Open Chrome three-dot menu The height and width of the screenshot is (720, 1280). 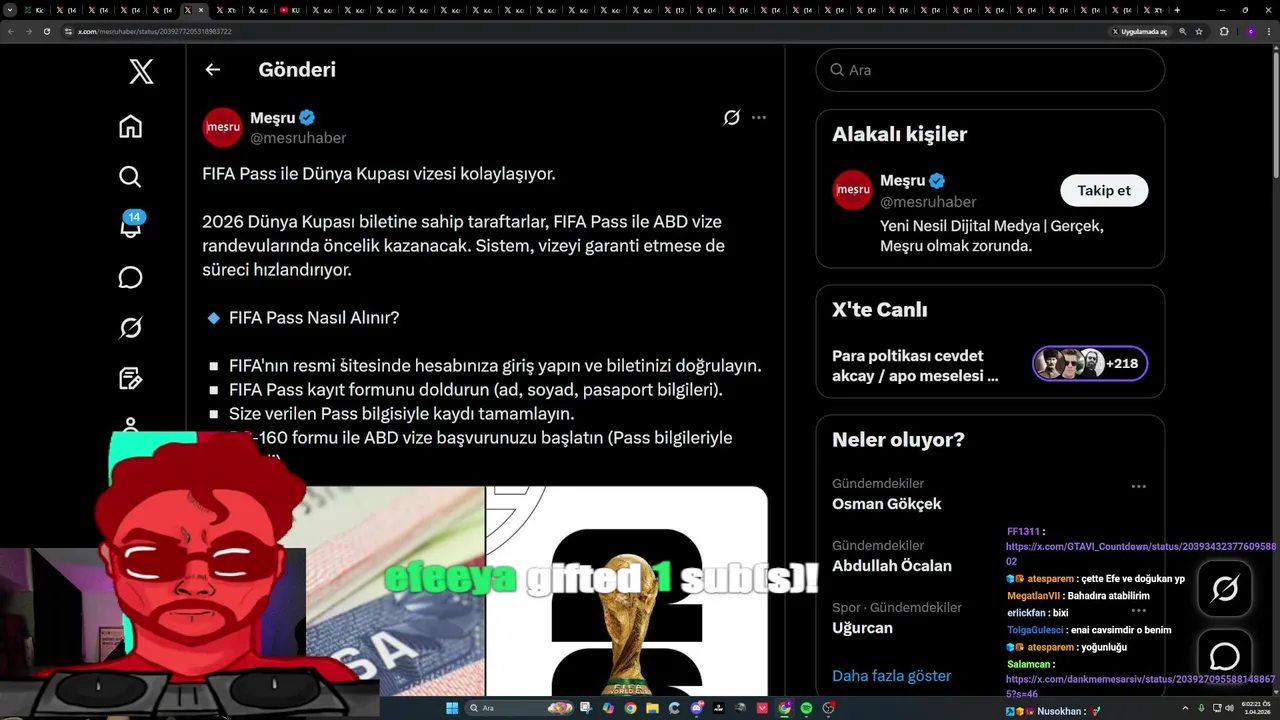[x=1268, y=31]
